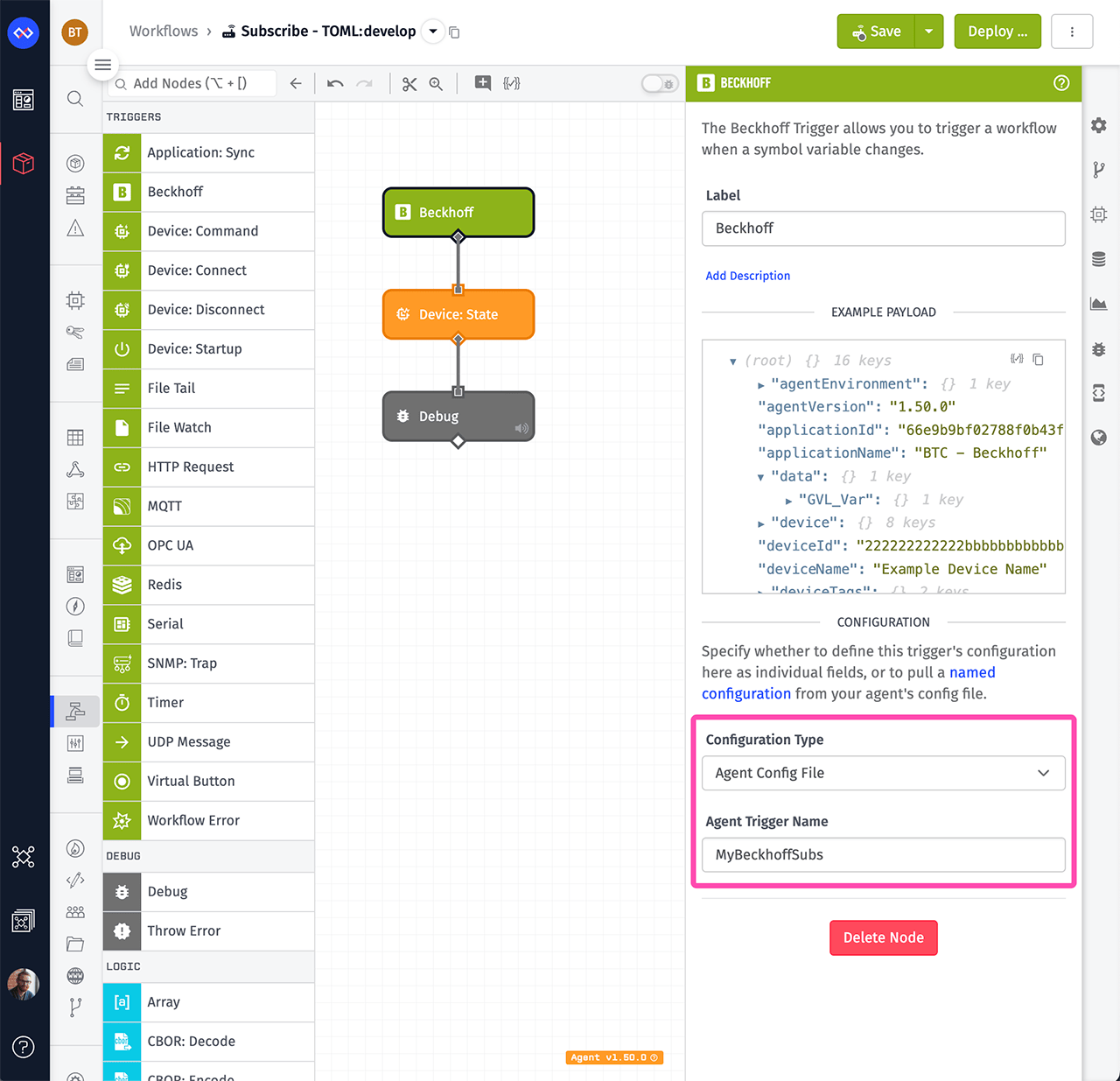Toggle sound icon on the Debug node

click(x=521, y=428)
